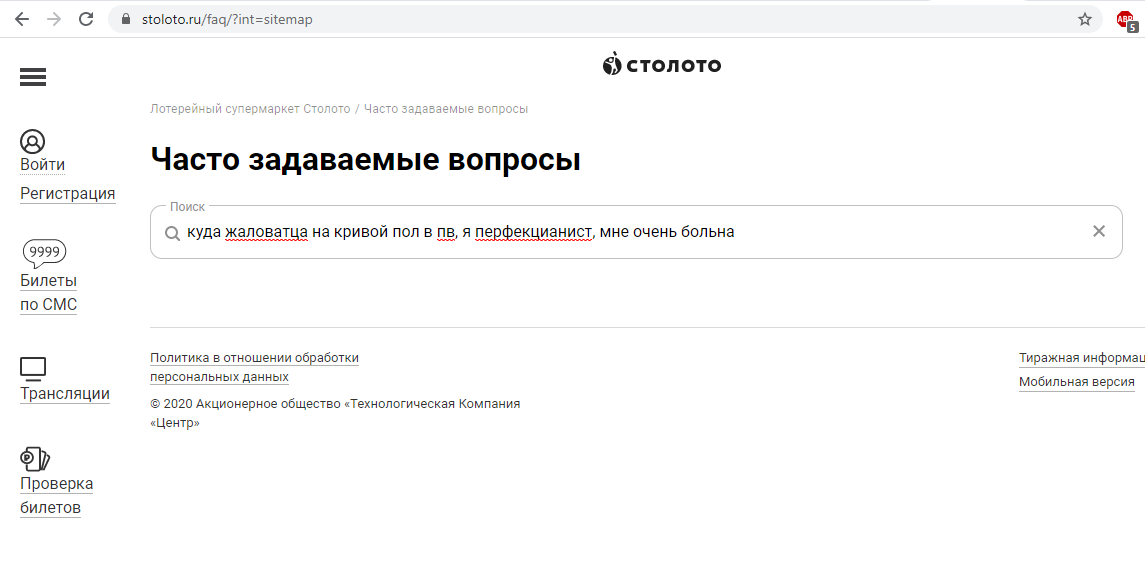Click Часто задаваемые вопросы breadcrumb
1145x563 pixels.
click(445, 109)
